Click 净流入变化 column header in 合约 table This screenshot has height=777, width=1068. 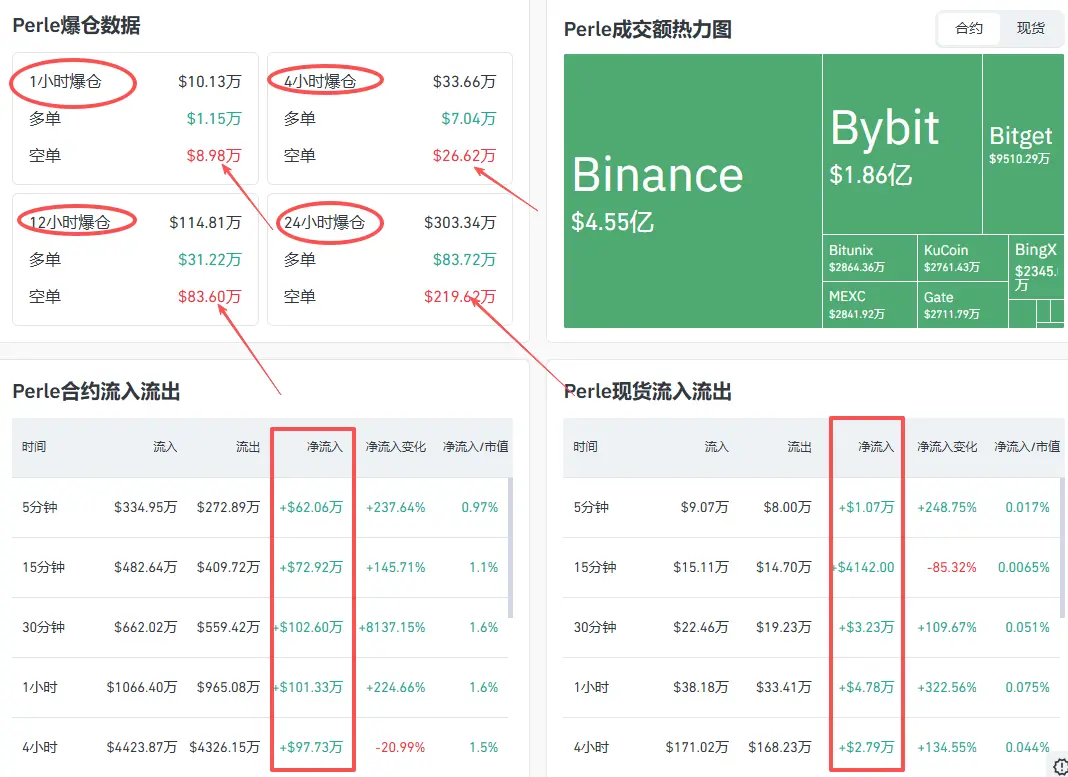coord(395,447)
